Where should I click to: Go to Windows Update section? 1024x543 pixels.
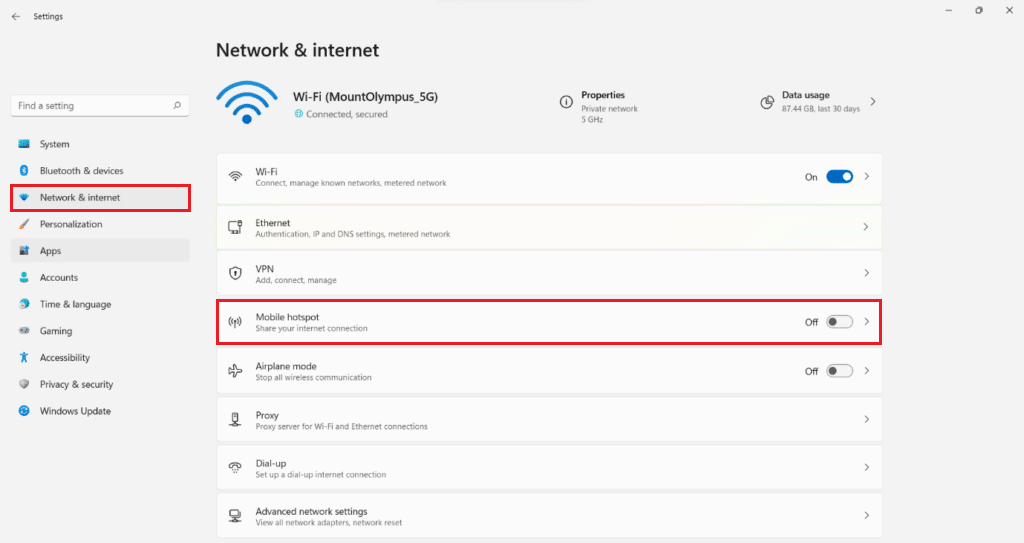pos(75,411)
